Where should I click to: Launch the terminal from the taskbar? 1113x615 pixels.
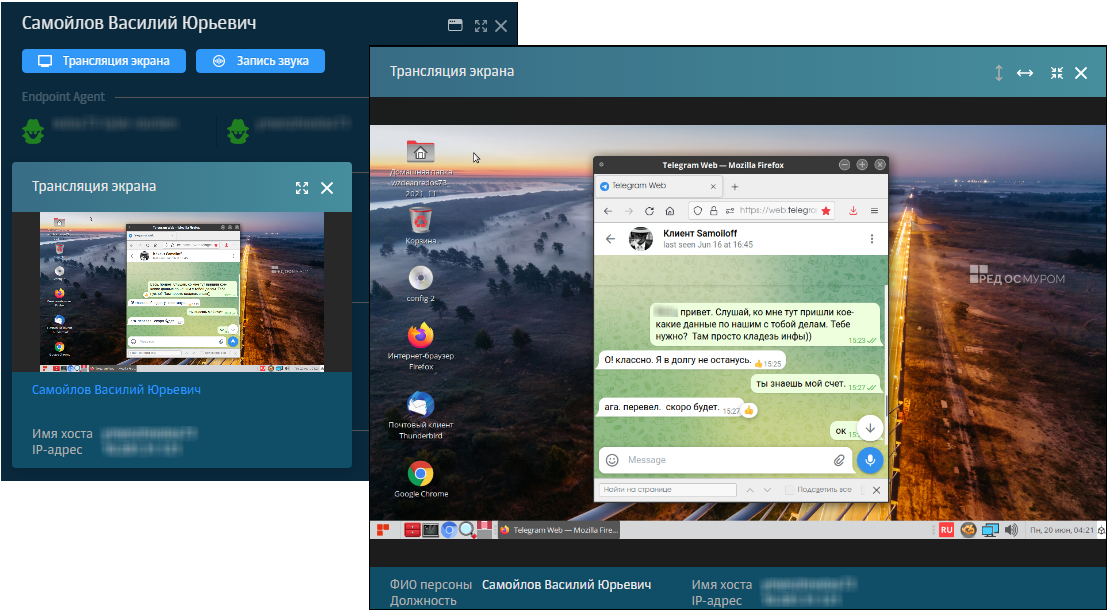coord(430,530)
